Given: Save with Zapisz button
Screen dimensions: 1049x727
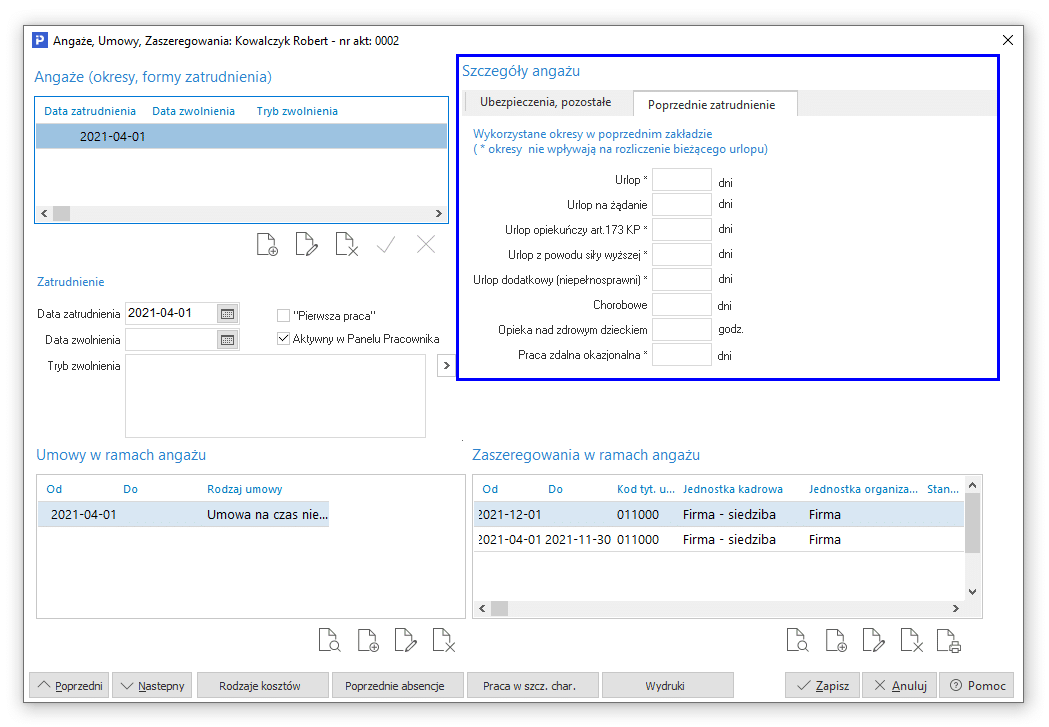Looking at the screenshot, I should point(822,686).
